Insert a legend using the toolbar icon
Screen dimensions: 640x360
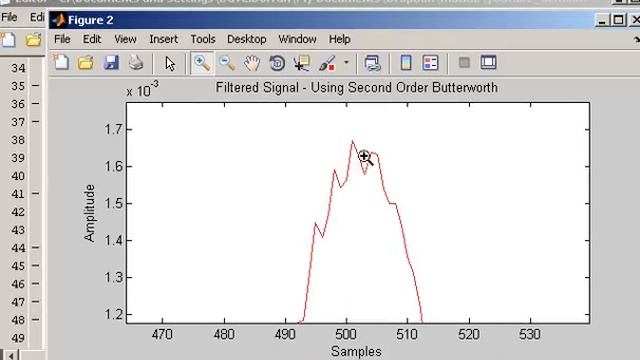(431, 63)
